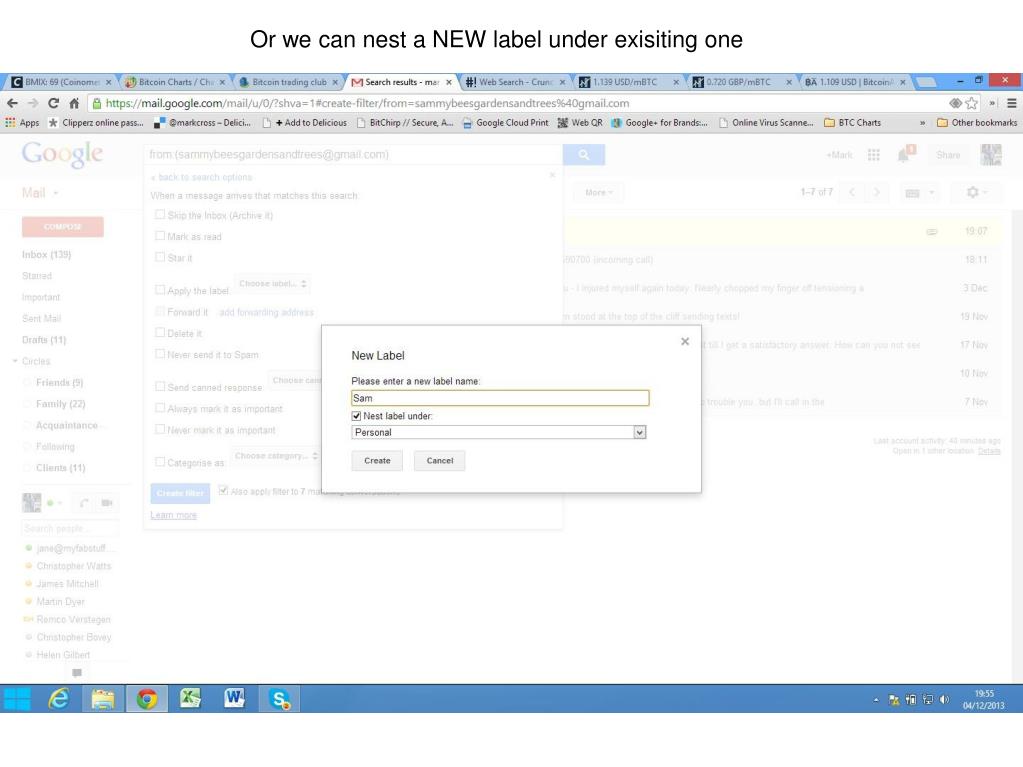The width and height of the screenshot is (1023, 767).
Task: Open the More actions dropdown
Action: (x=598, y=192)
